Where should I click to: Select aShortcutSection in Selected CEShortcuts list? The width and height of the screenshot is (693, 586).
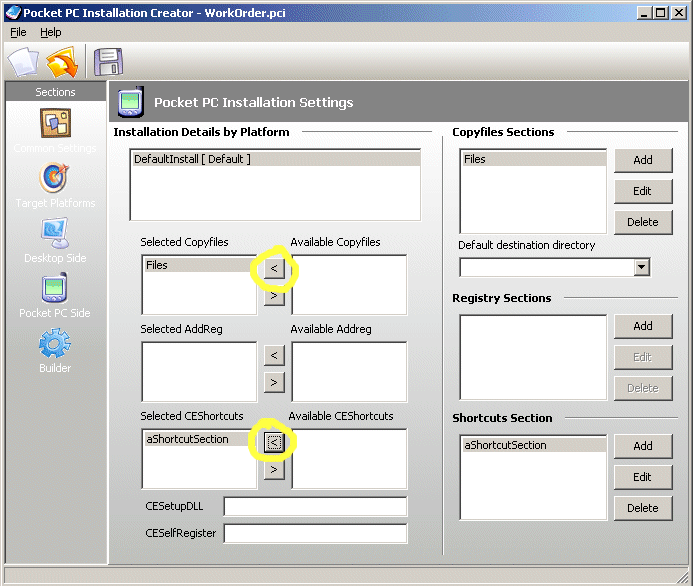tap(198, 439)
